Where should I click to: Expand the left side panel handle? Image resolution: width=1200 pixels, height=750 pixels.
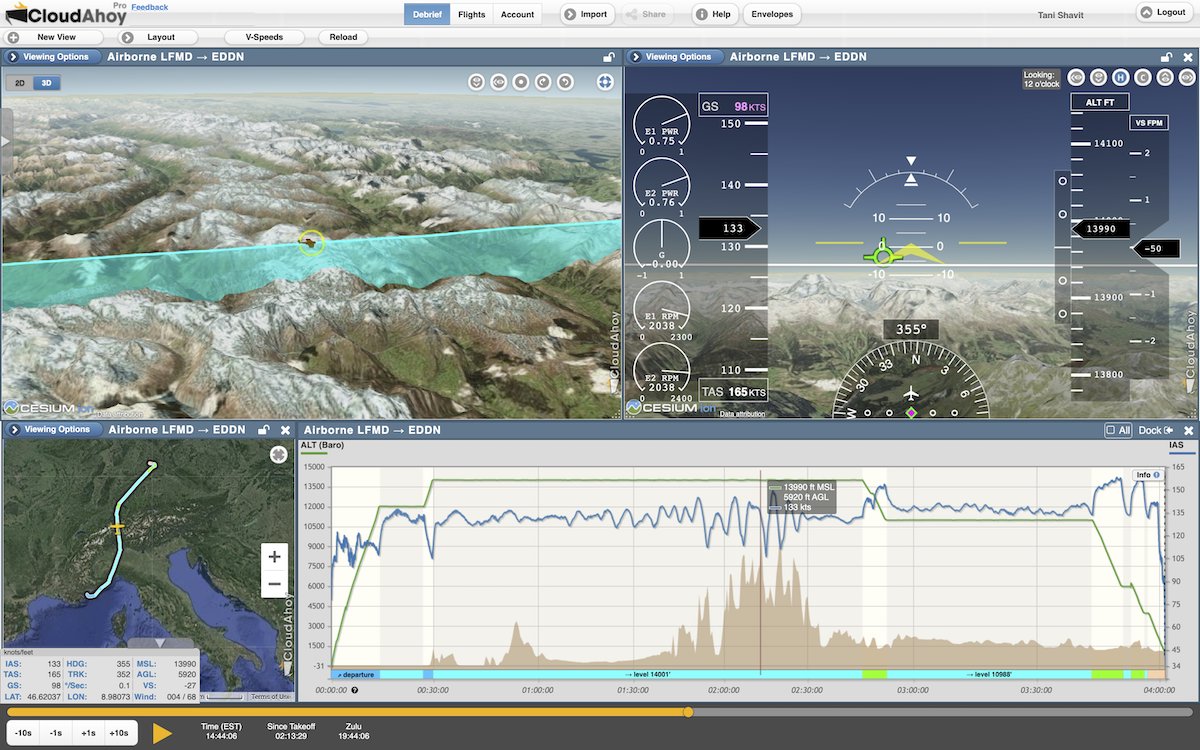click(5, 142)
